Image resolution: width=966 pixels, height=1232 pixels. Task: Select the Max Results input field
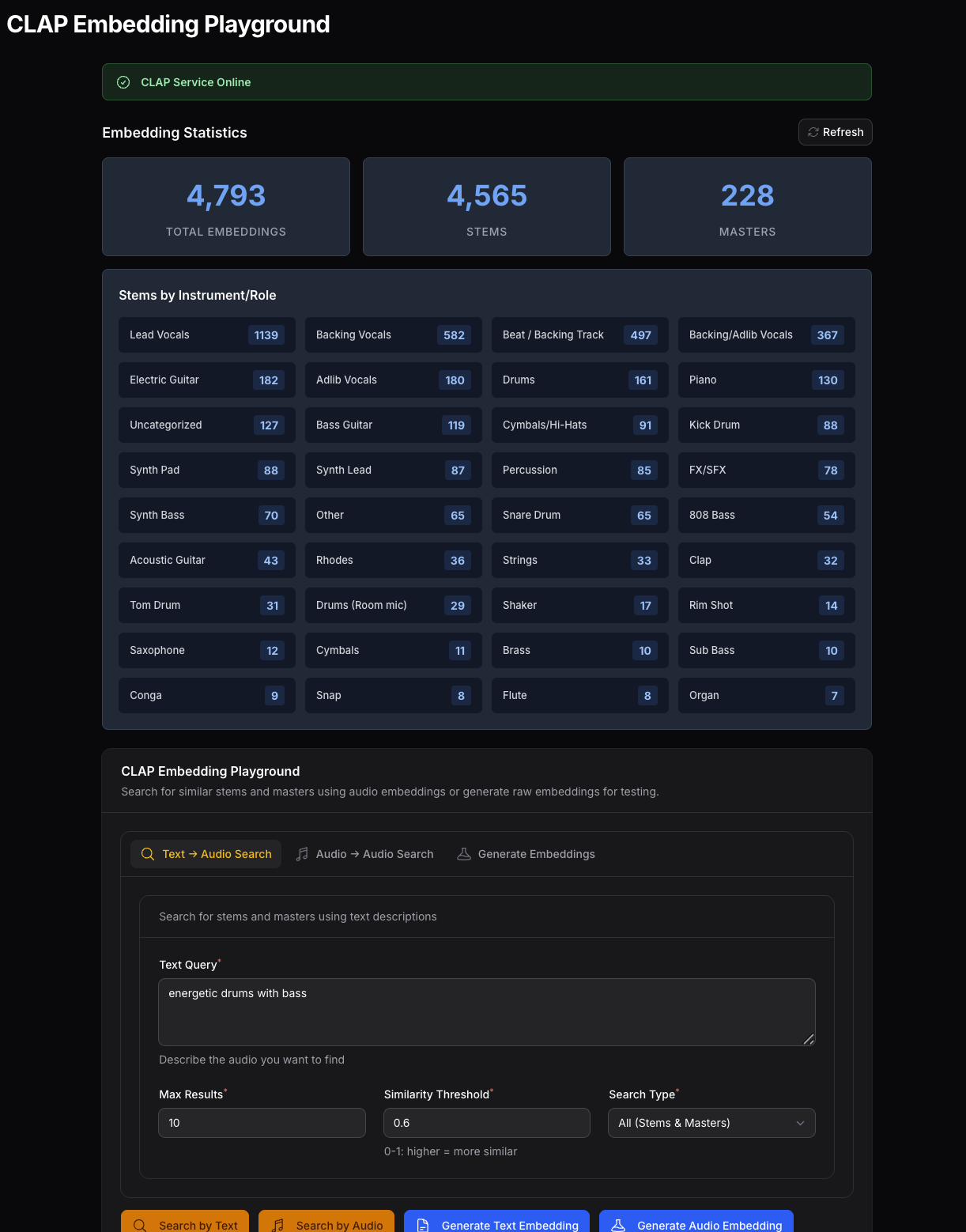point(262,1122)
